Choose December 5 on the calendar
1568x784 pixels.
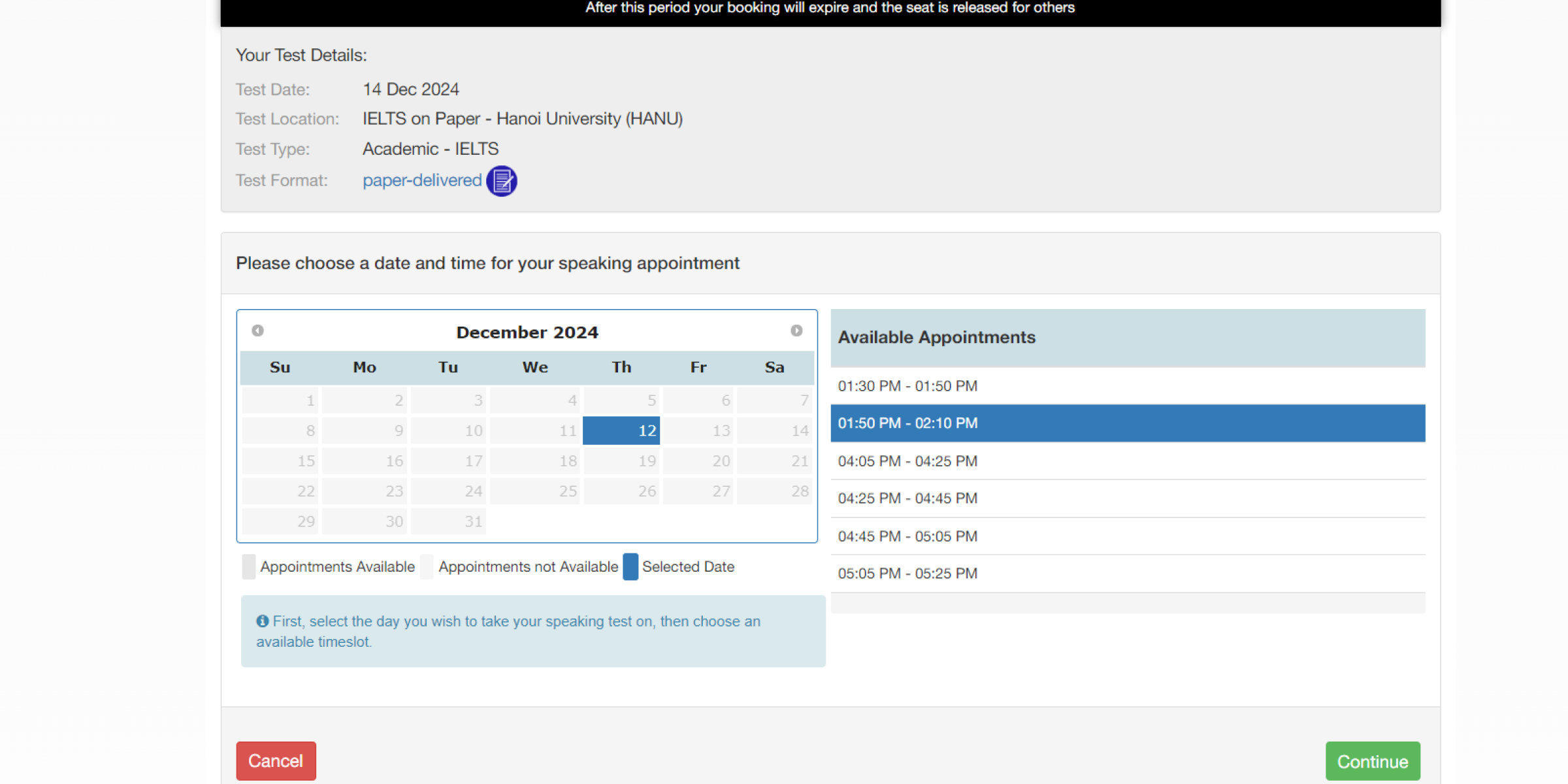[621, 400]
